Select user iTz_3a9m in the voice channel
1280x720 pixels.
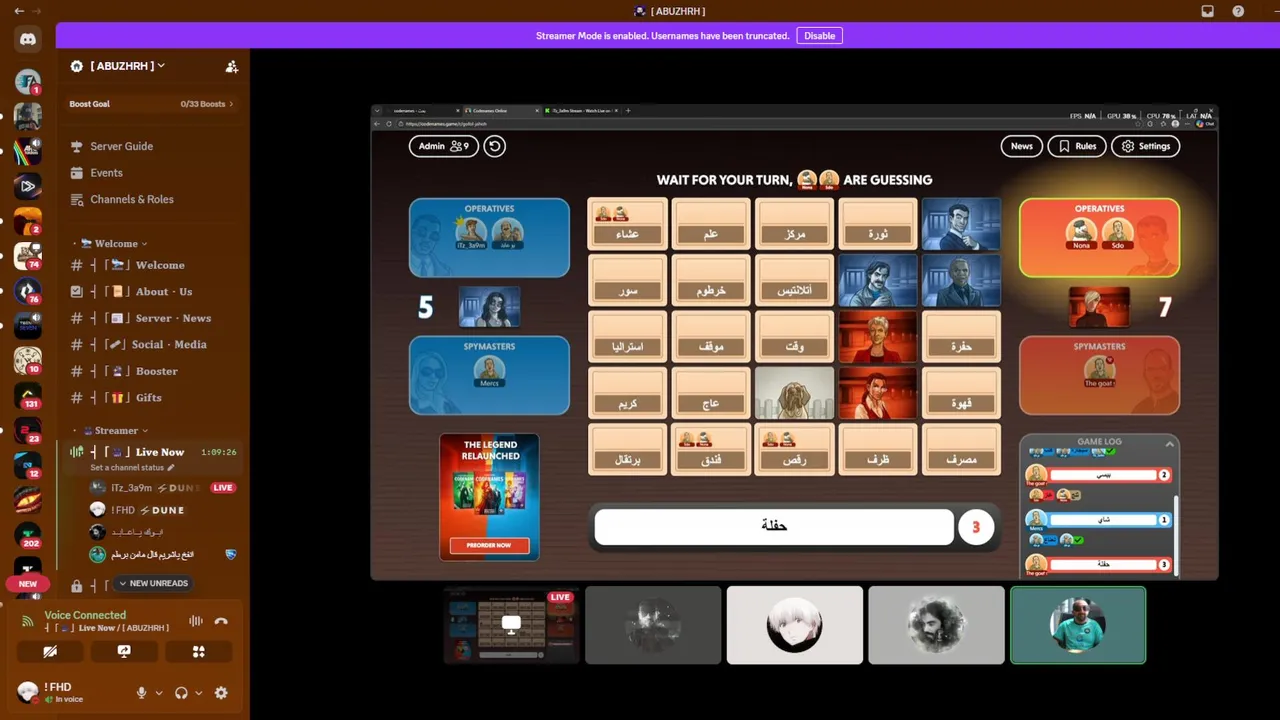163,488
